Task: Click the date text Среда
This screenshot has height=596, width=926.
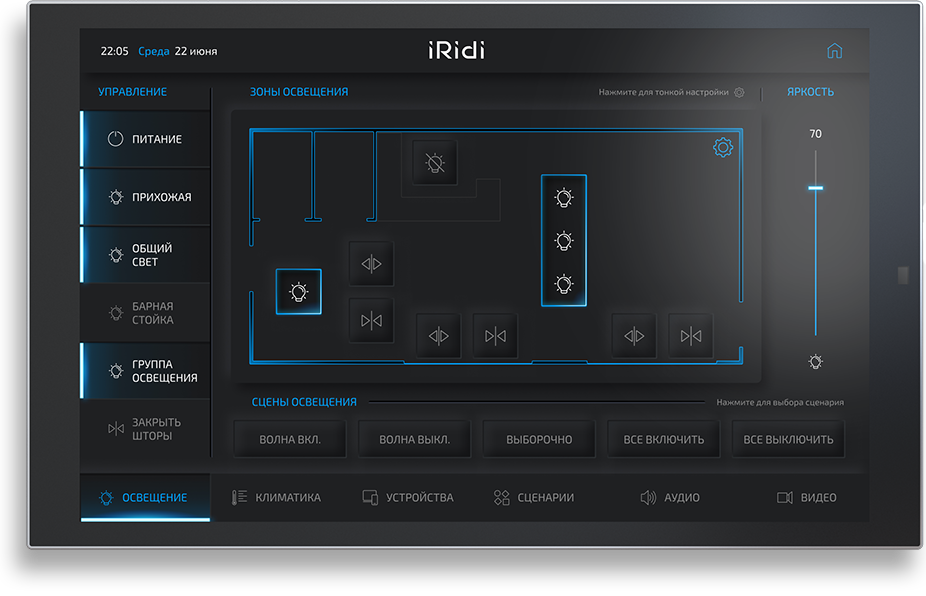Action: [154, 51]
